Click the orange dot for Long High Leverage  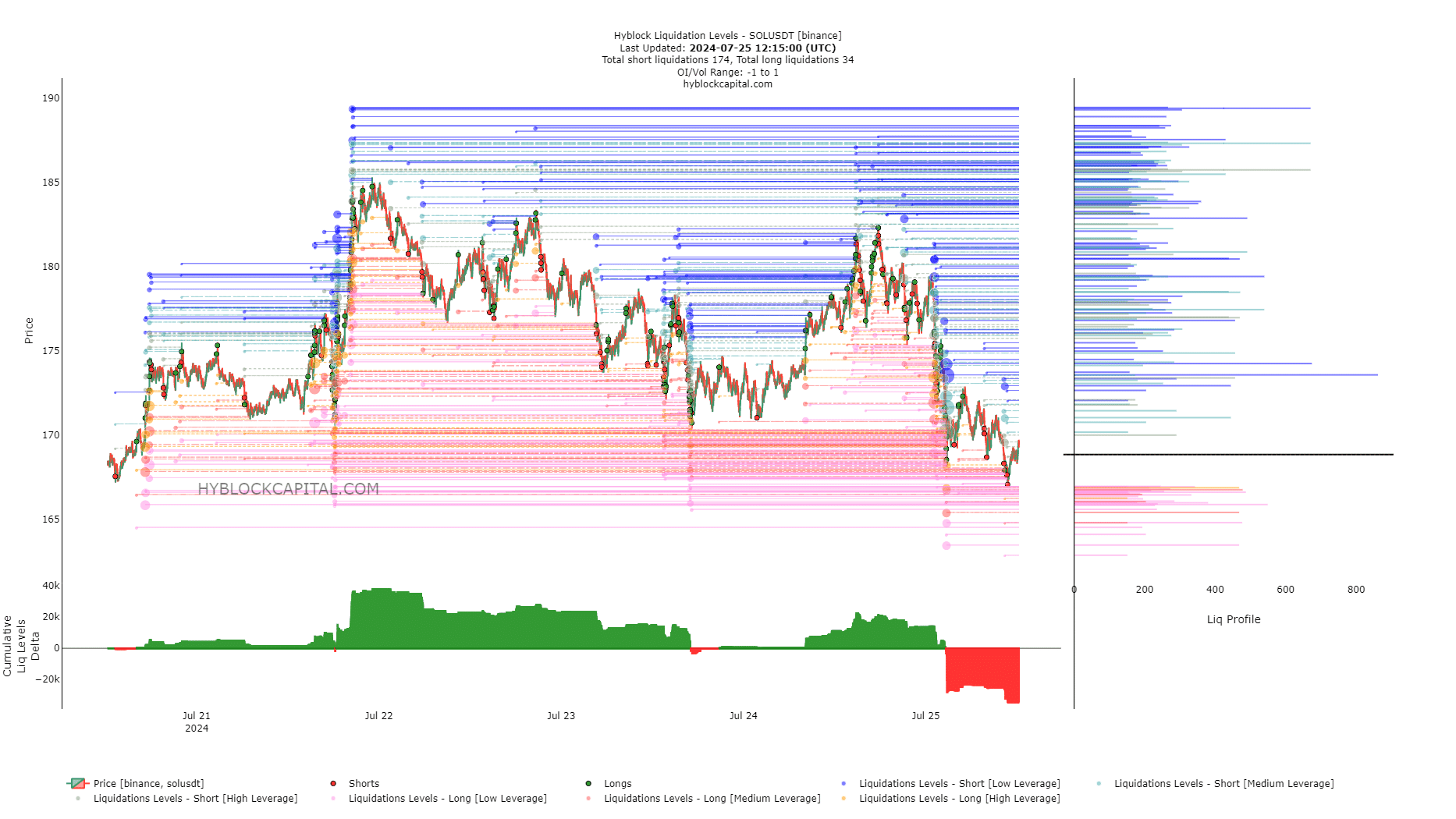(843, 798)
